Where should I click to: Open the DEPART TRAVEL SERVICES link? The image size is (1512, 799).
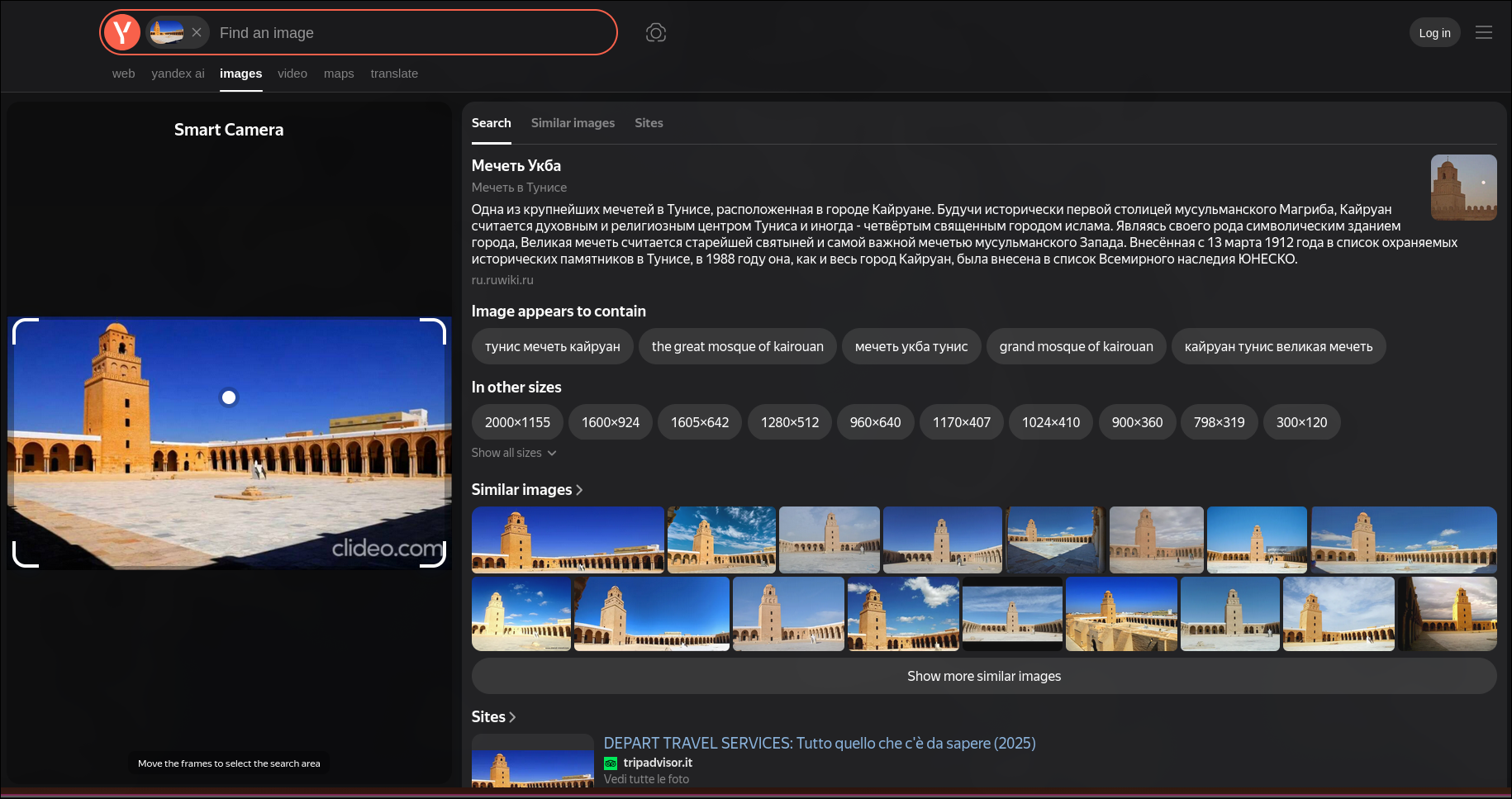[x=820, y=743]
